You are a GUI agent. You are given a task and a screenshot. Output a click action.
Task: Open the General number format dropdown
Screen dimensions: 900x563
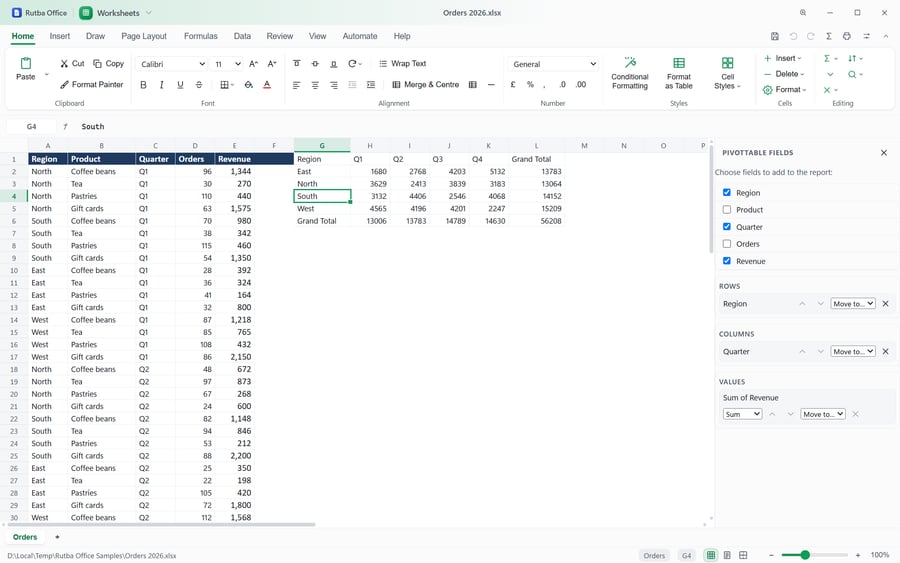[553, 64]
